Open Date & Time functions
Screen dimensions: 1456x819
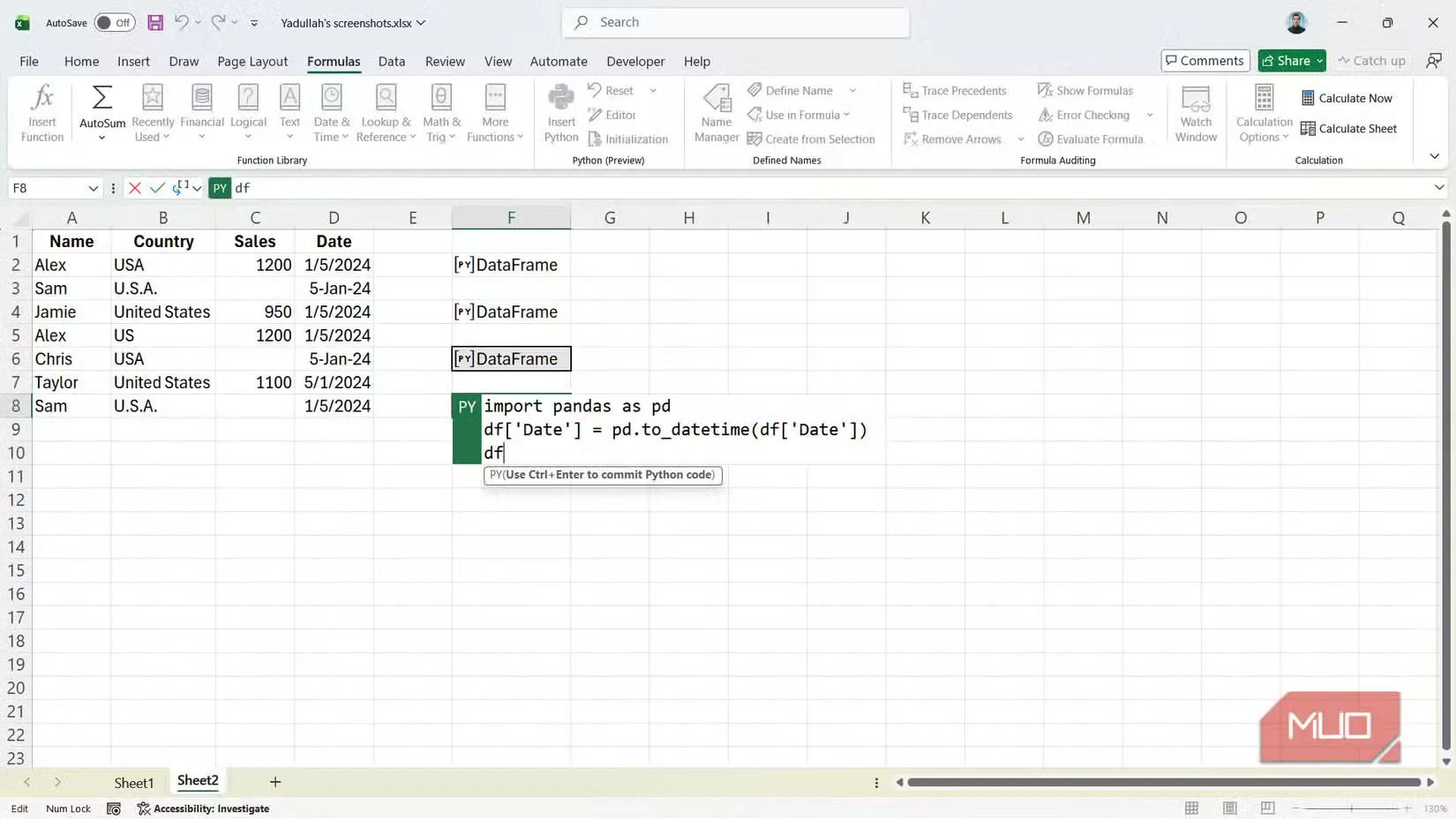tap(331, 112)
